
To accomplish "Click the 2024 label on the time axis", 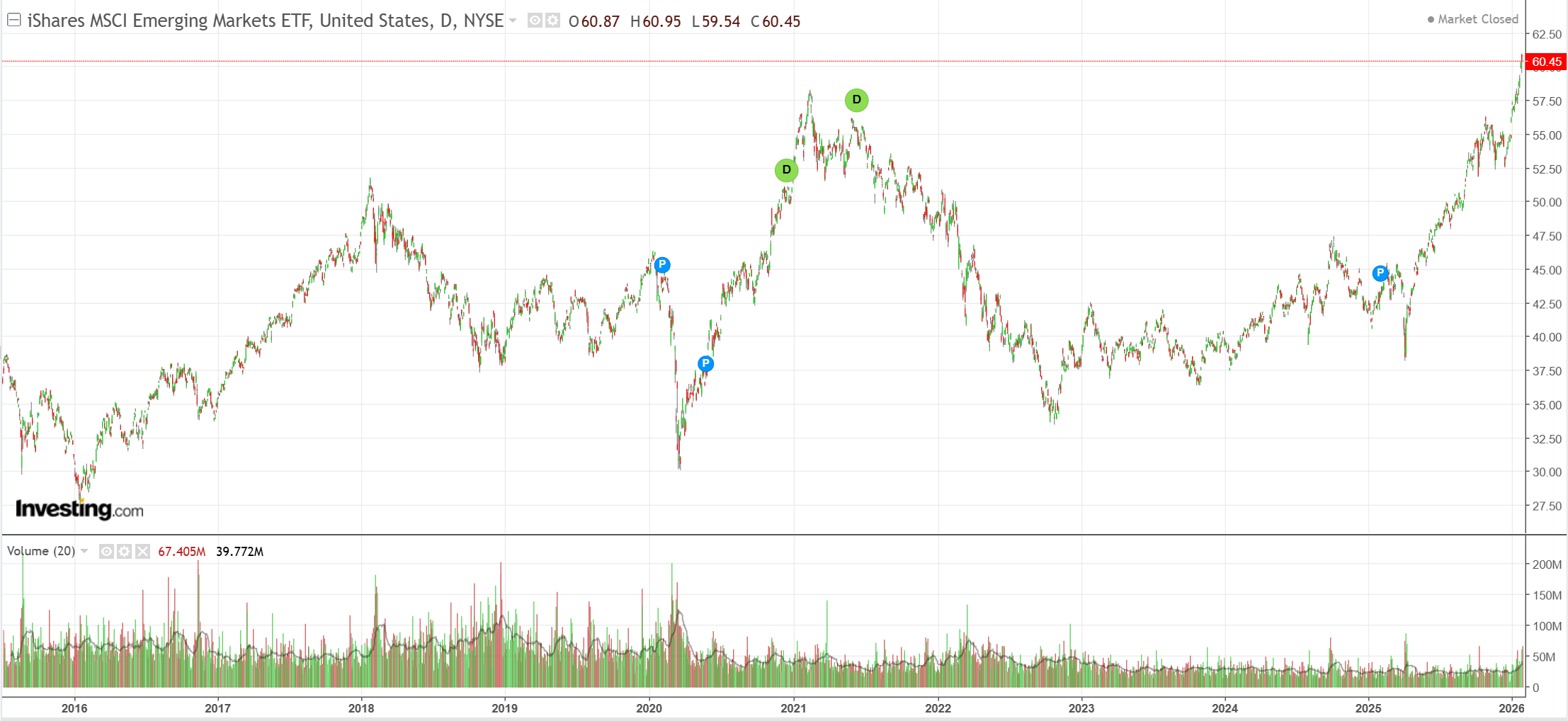I will tap(1225, 708).
